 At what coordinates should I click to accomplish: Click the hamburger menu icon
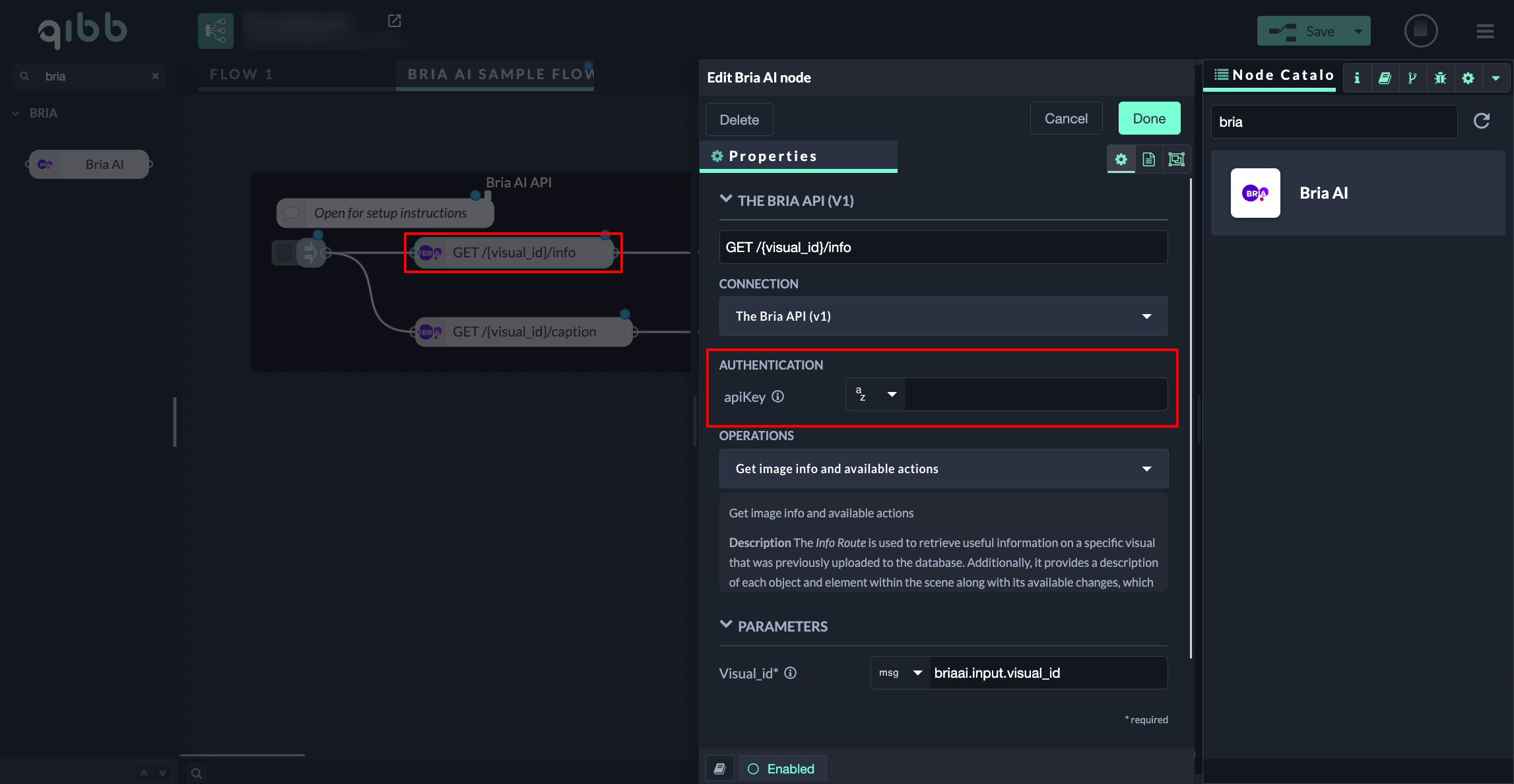pos(1485,31)
